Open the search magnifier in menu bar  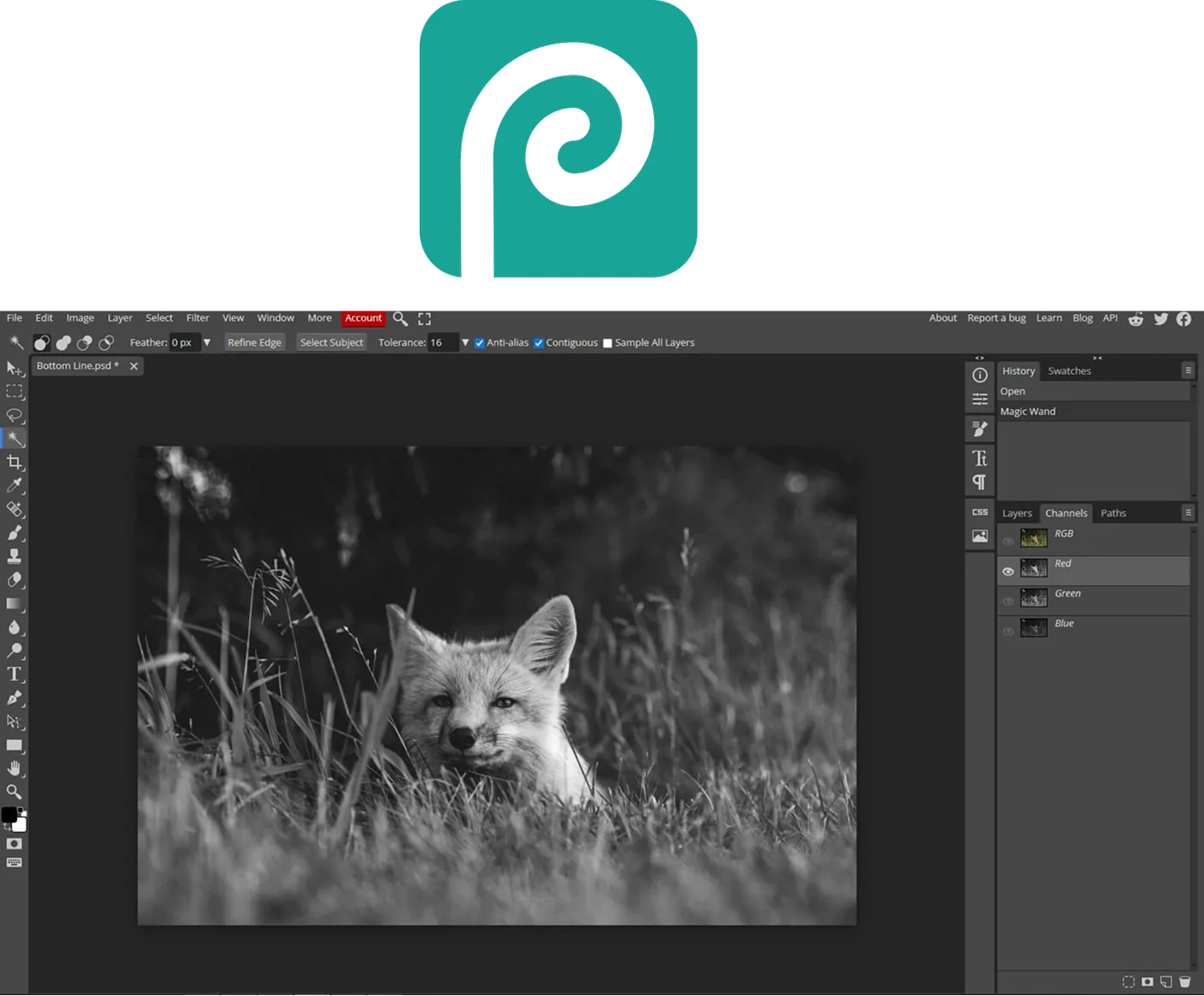[x=400, y=318]
